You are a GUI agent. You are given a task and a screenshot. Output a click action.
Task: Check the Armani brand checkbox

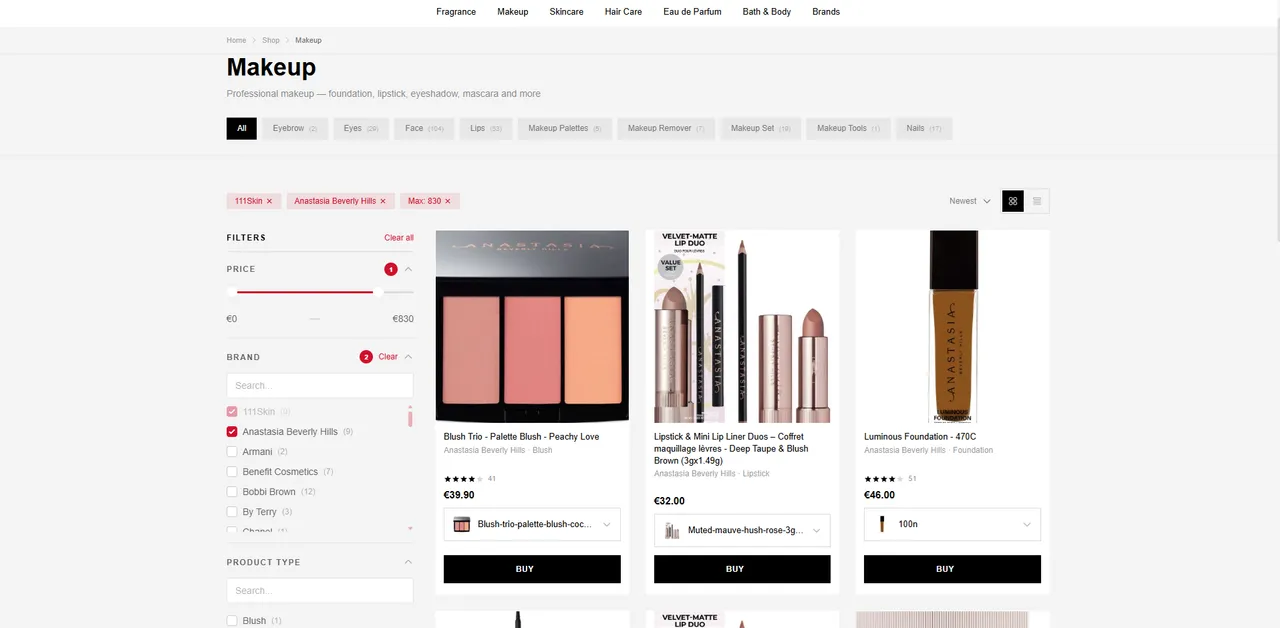[x=232, y=452]
